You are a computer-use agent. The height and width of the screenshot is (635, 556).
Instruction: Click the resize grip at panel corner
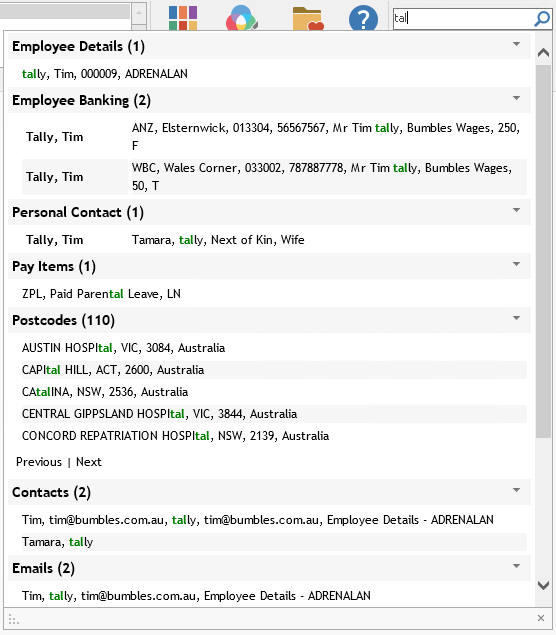pyautogui.click(x=13, y=620)
